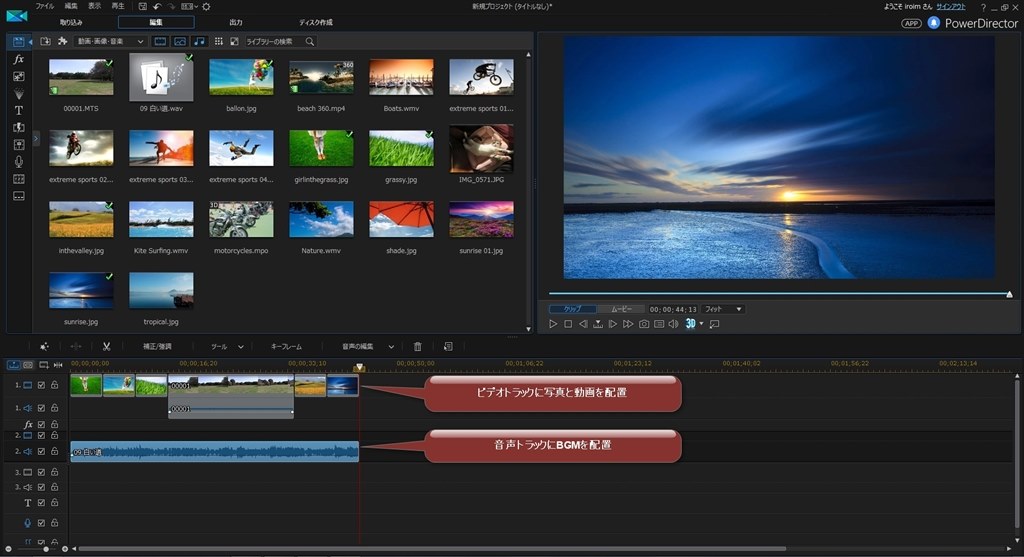Image resolution: width=1024 pixels, height=557 pixels.
Task: Switch to the 取り込み tab
Action: pyautogui.click(x=71, y=22)
